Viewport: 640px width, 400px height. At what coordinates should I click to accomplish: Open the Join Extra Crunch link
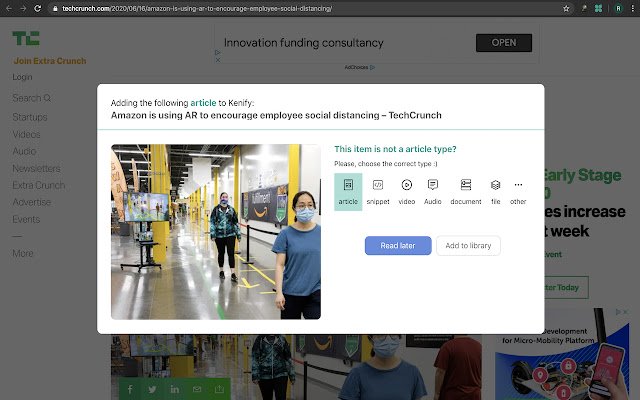(50, 61)
